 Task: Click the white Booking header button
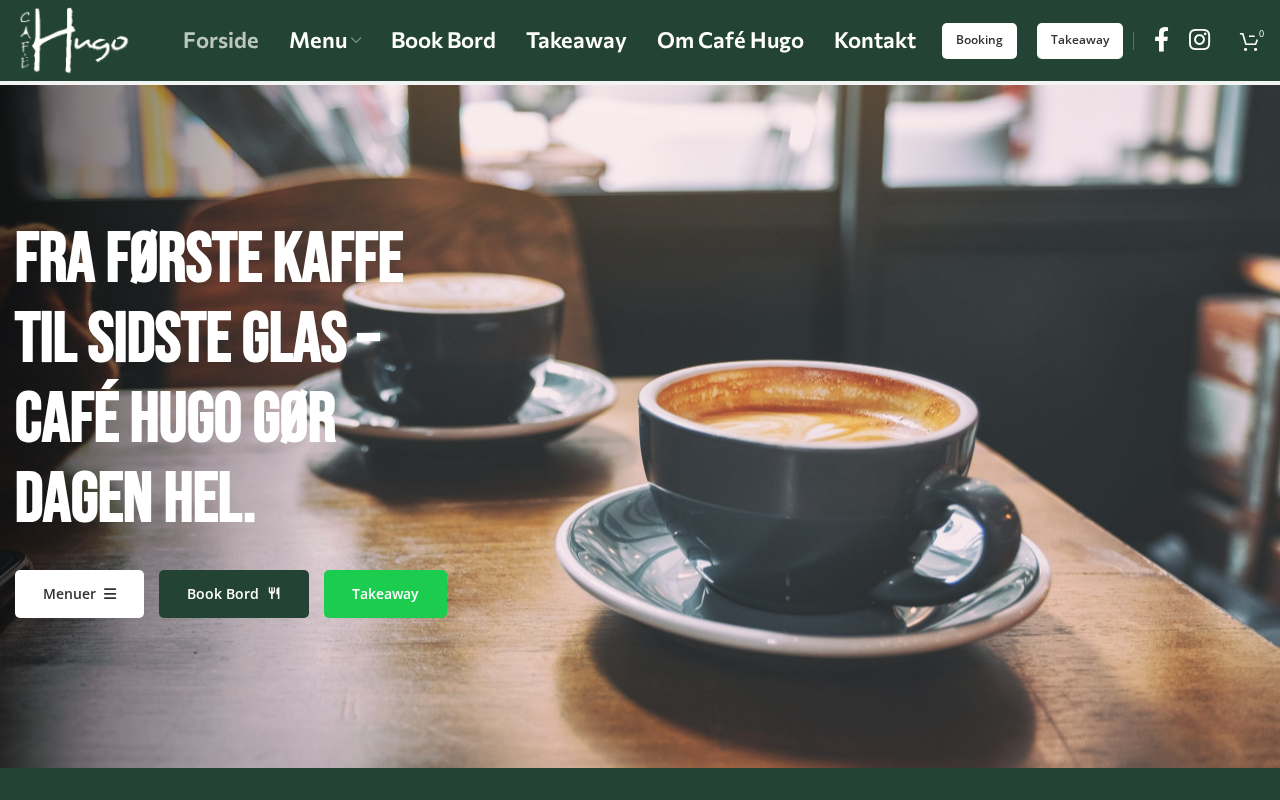pyautogui.click(x=979, y=41)
